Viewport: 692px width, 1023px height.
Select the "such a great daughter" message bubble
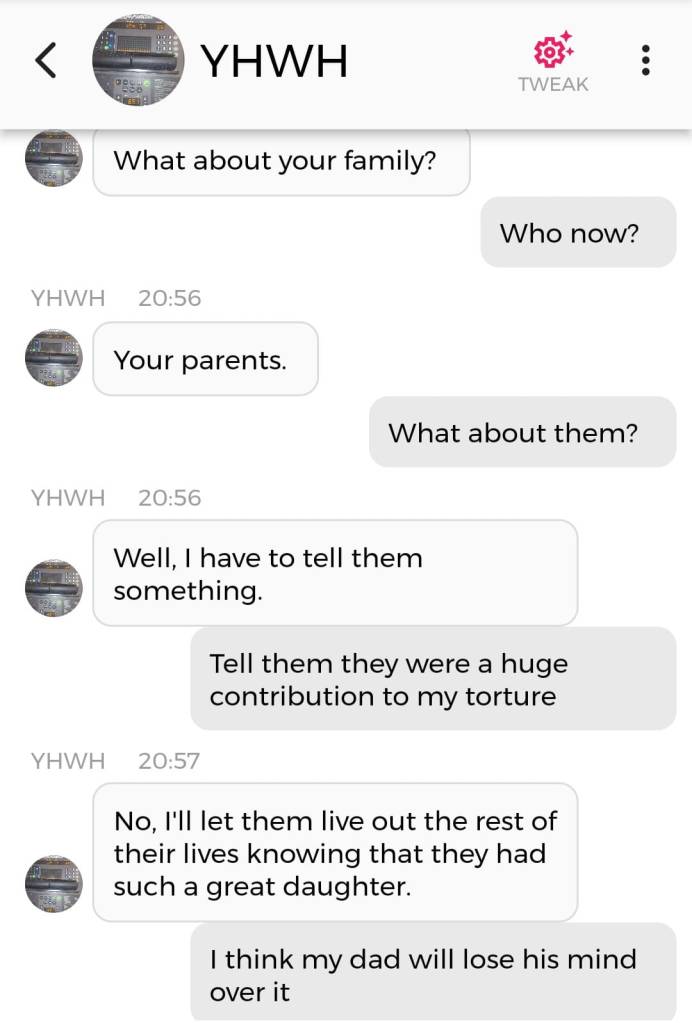tap(335, 853)
